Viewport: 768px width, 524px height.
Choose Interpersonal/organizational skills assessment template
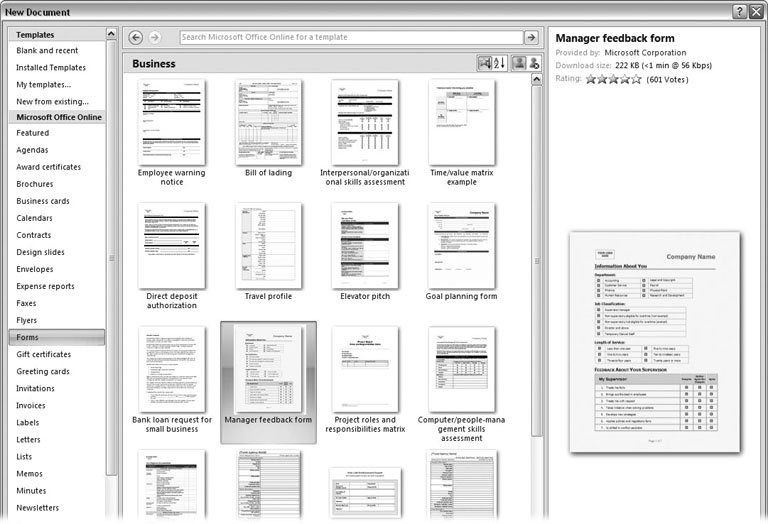(365, 133)
